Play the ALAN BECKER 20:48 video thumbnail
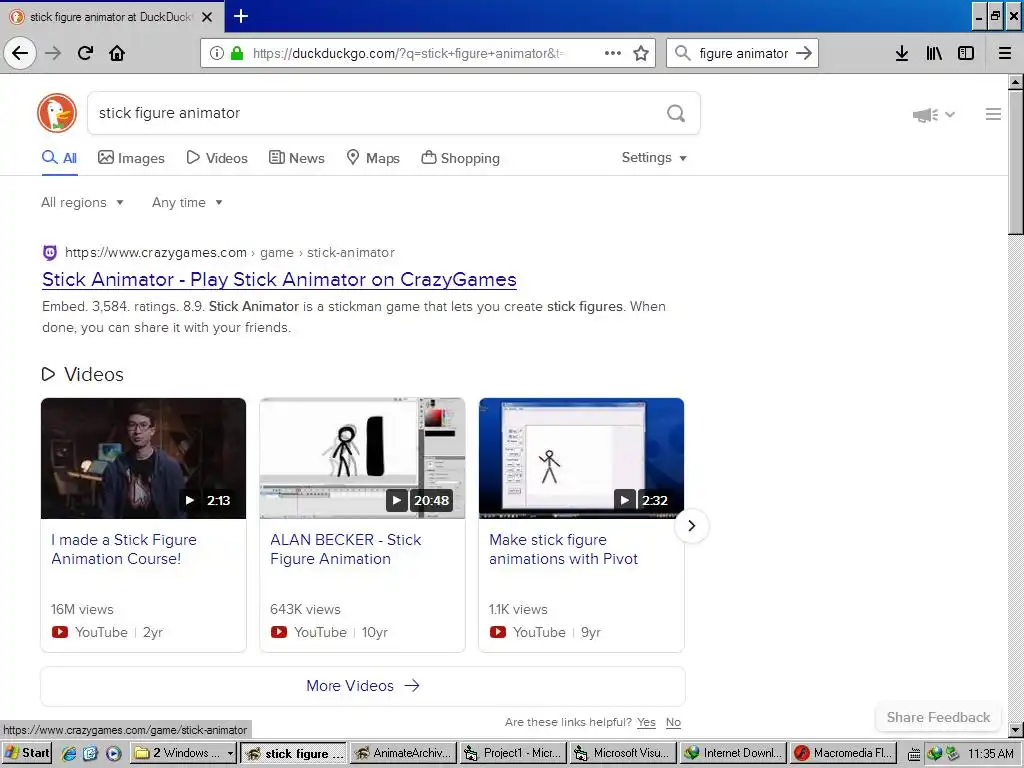The width and height of the screenshot is (1024, 768). (x=362, y=458)
